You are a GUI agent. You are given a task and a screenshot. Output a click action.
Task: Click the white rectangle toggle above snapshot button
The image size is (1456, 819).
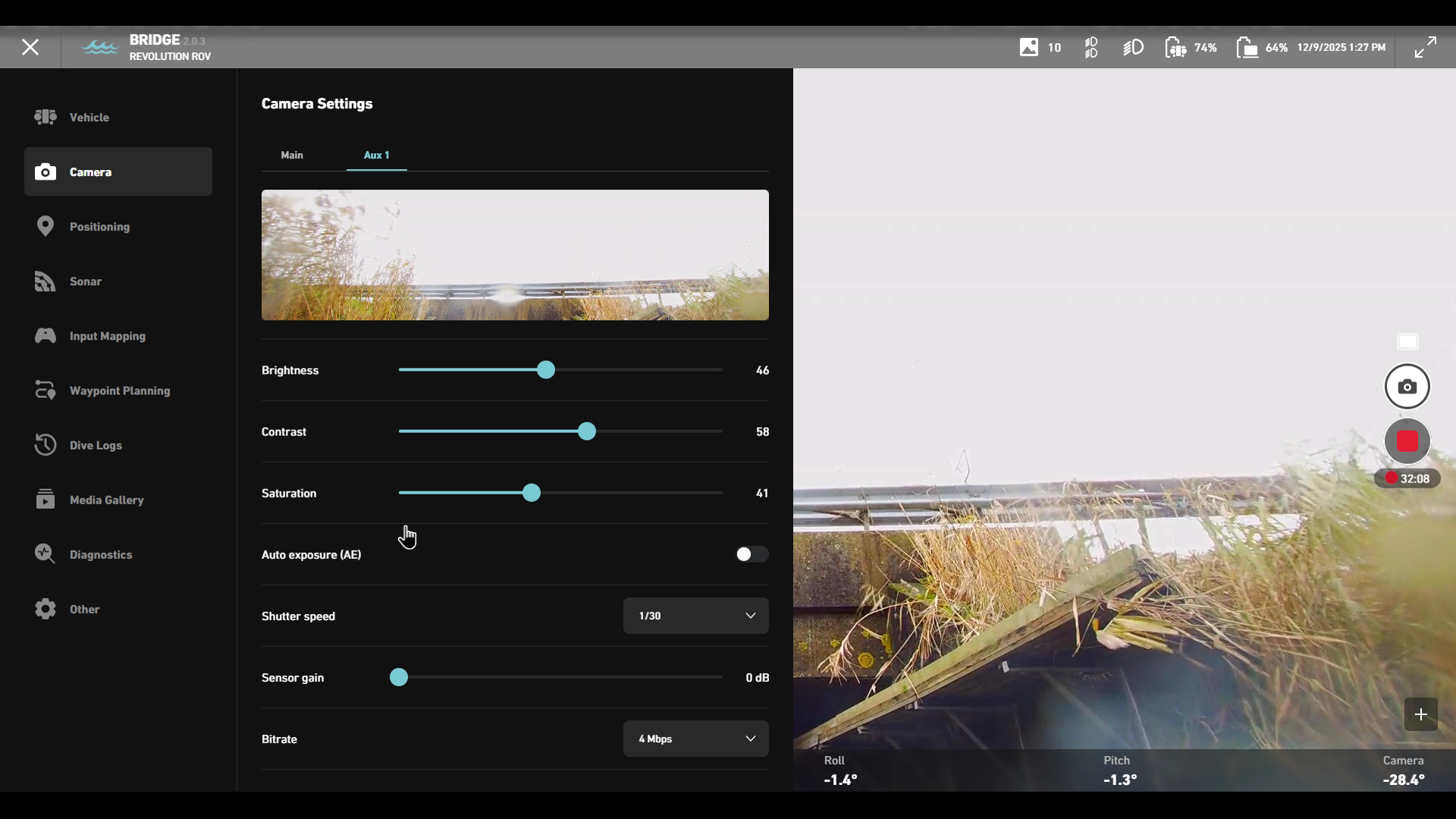[1407, 342]
